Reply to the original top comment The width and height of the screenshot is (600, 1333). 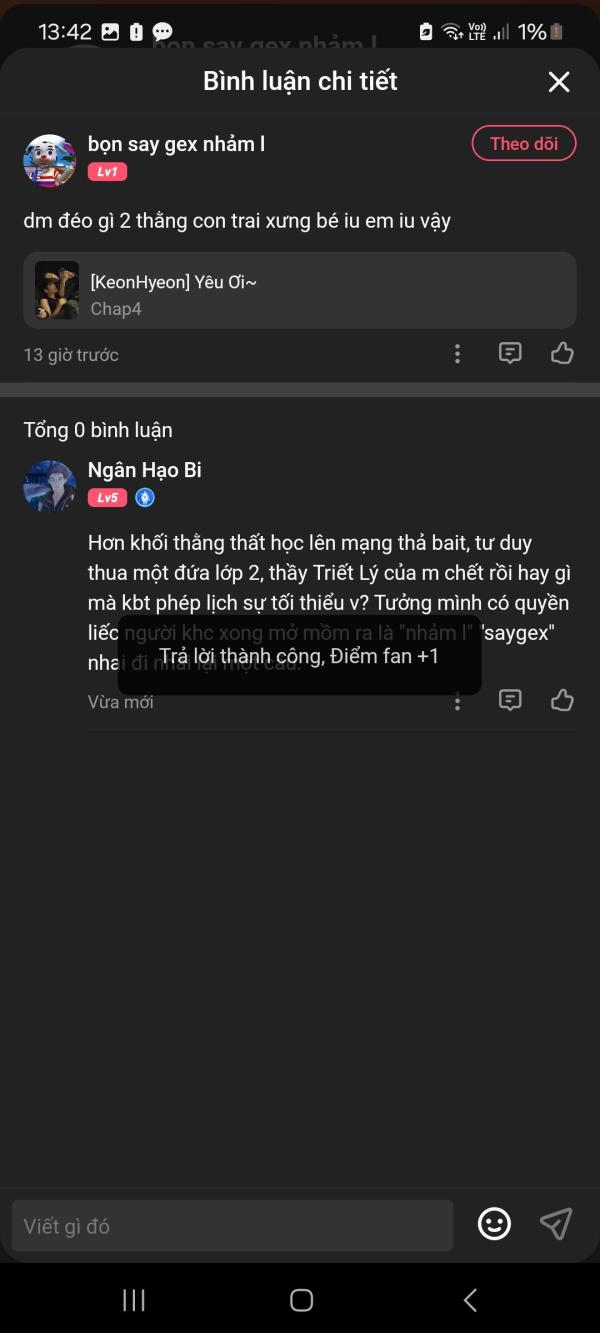click(x=510, y=353)
